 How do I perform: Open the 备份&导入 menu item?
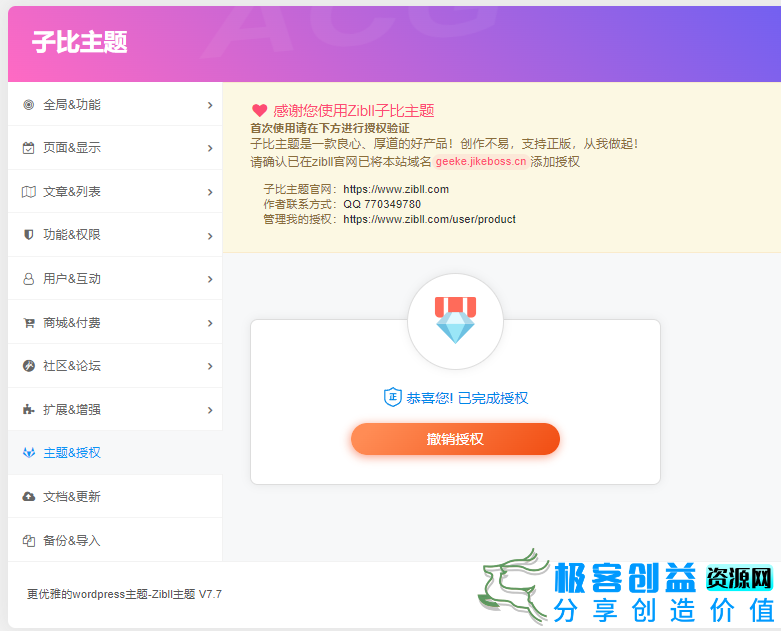(115, 540)
